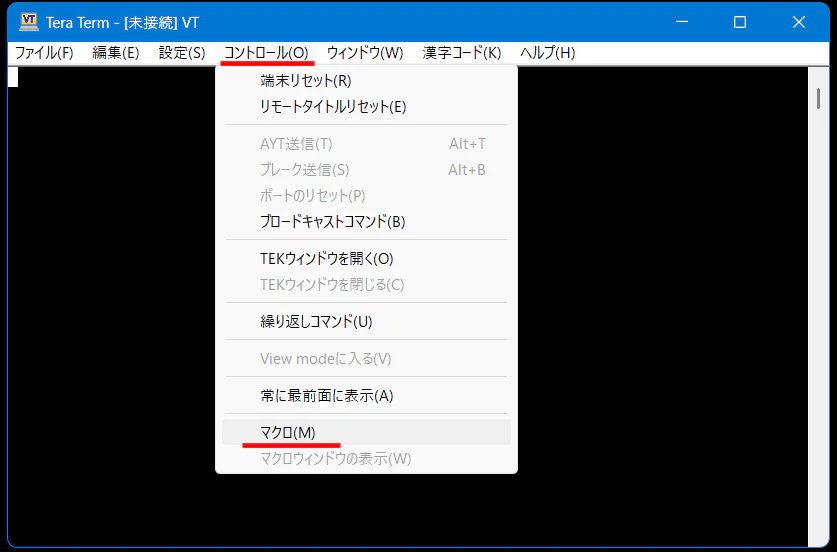
Task: Open the 漢字コード(K) menu
Action: pos(462,53)
